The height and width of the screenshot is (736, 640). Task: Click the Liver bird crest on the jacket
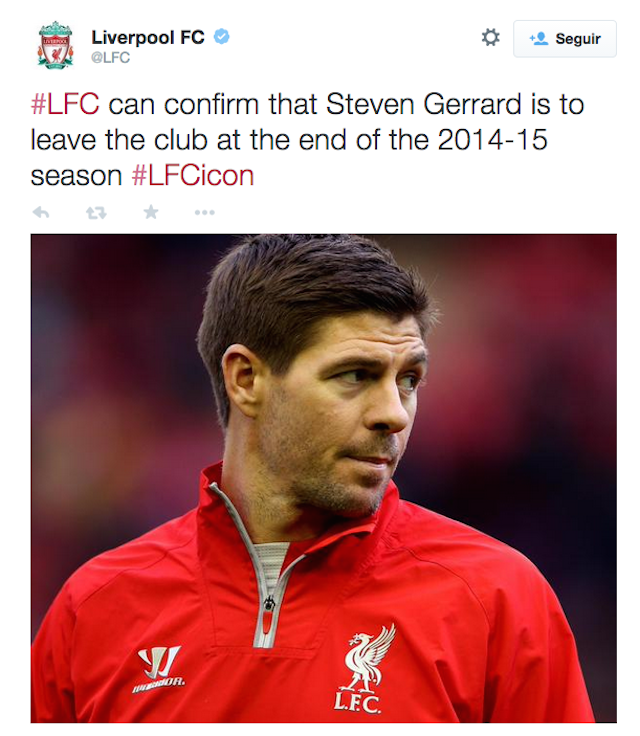point(369,660)
